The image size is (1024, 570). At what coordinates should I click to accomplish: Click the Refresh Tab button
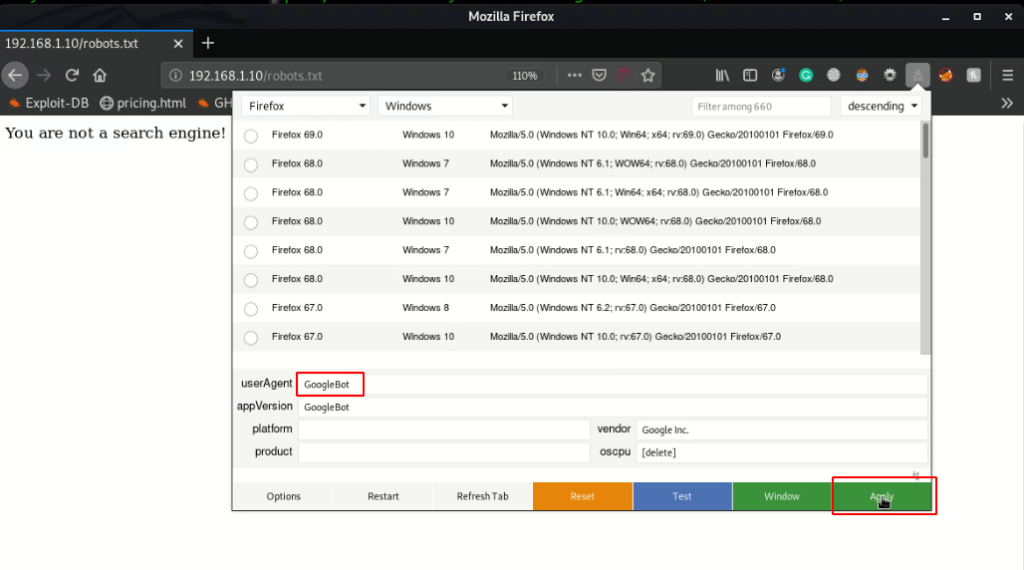click(483, 496)
